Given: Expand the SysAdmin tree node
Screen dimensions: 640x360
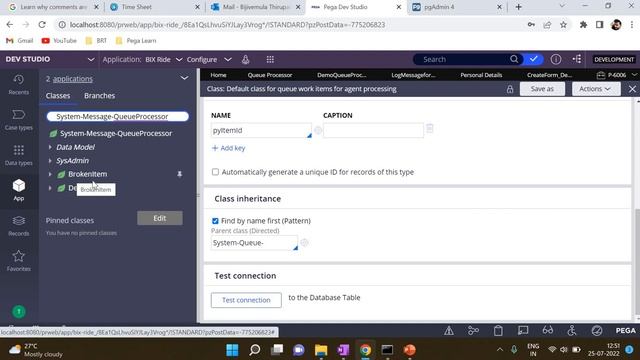Looking at the screenshot, I should pos(50,160).
